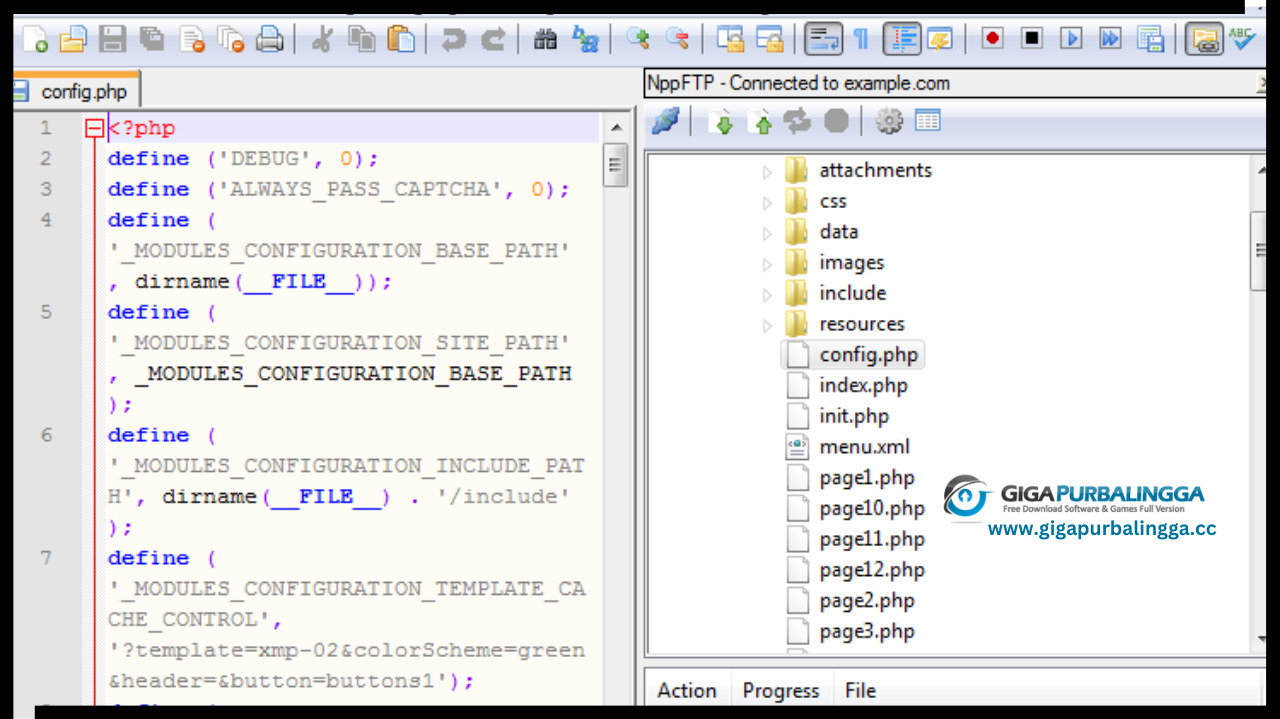Open the Replace dialog icon
This screenshot has height=719, width=1280.
tap(584, 39)
